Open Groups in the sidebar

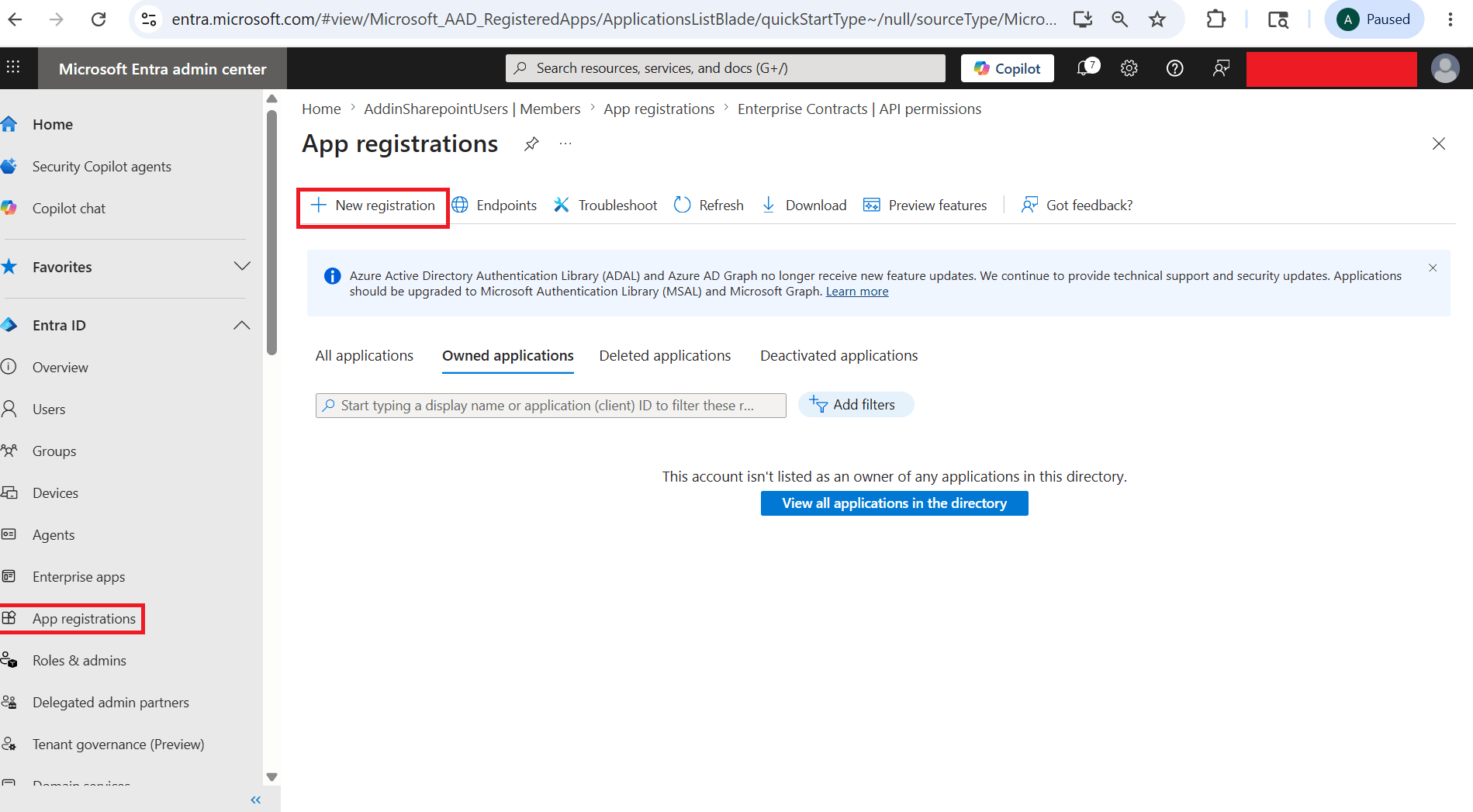pos(54,451)
